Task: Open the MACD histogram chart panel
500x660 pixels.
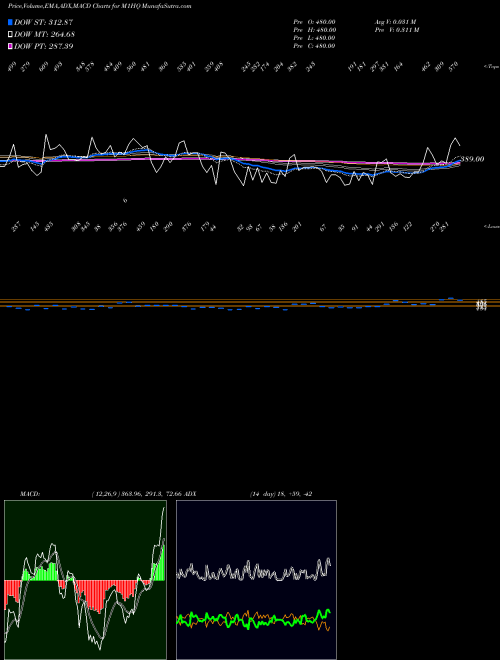Action: (x=85, y=580)
